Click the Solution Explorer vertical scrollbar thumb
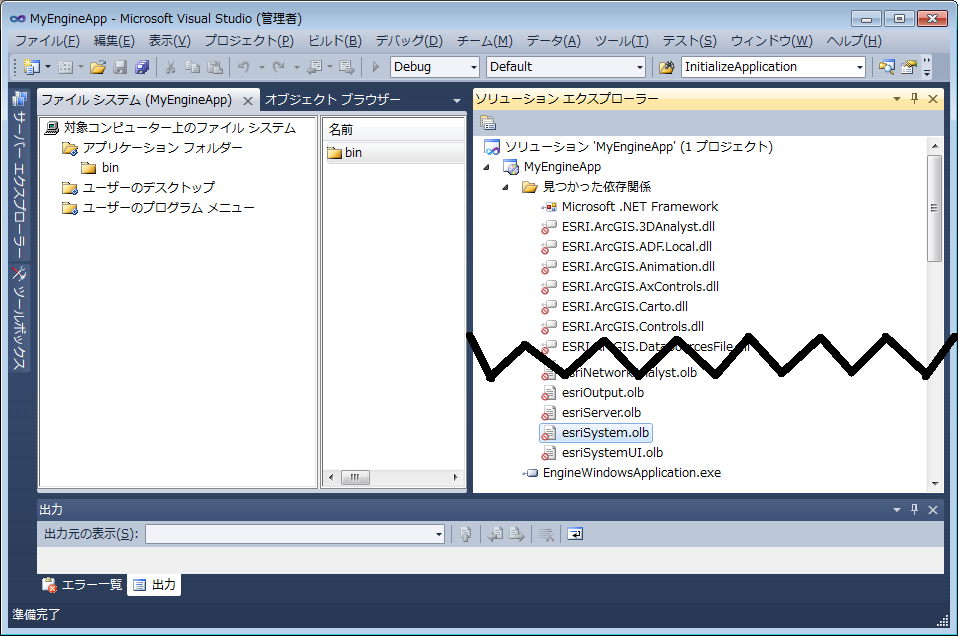Image resolution: width=958 pixels, height=636 pixels. [x=934, y=208]
